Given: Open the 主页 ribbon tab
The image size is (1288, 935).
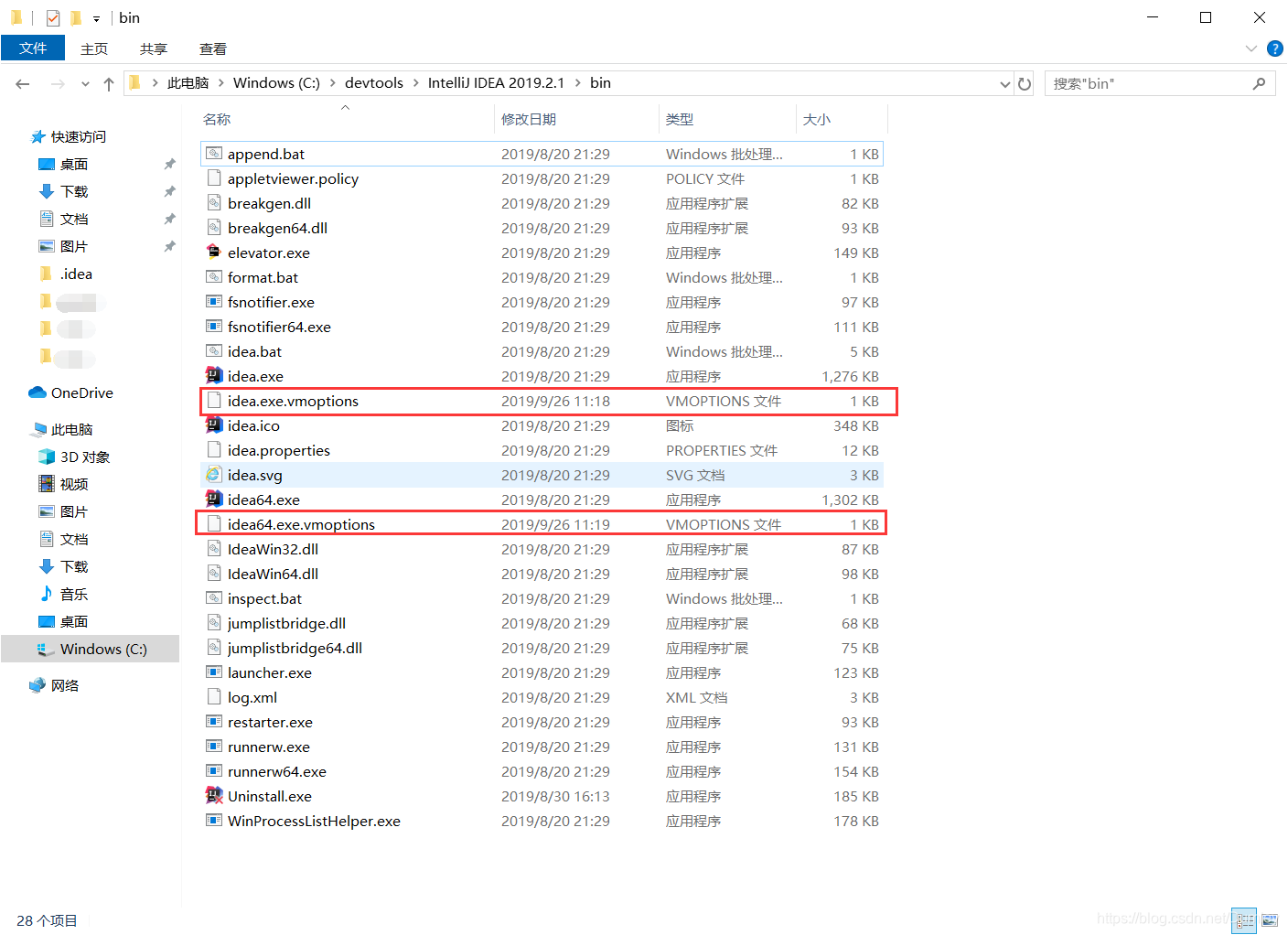Looking at the screenshot, I should point(94,48).
